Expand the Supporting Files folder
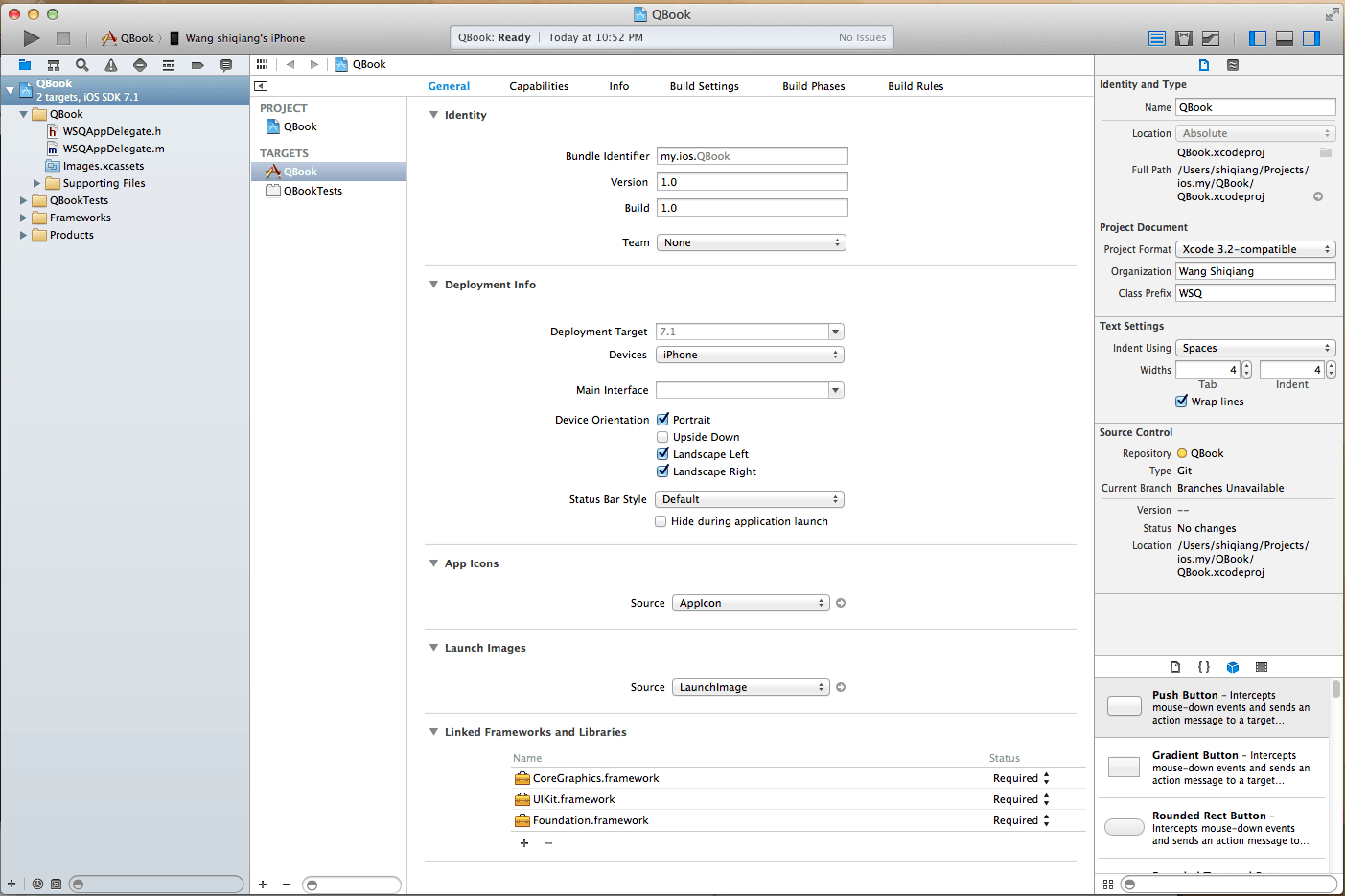The width and height of the screenshot is (1345, 896). coord(37,183)
